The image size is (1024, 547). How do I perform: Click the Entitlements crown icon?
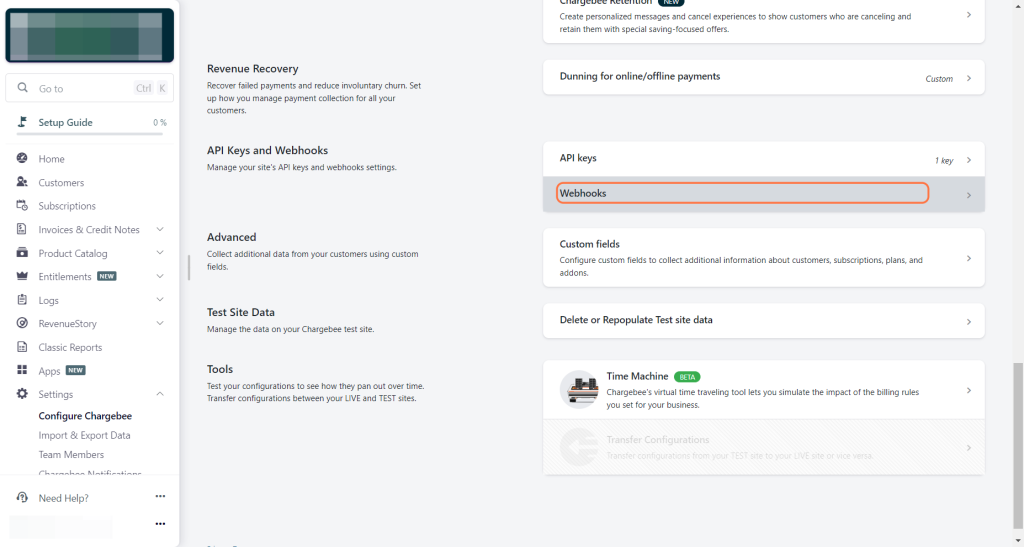tap(22, 277)
